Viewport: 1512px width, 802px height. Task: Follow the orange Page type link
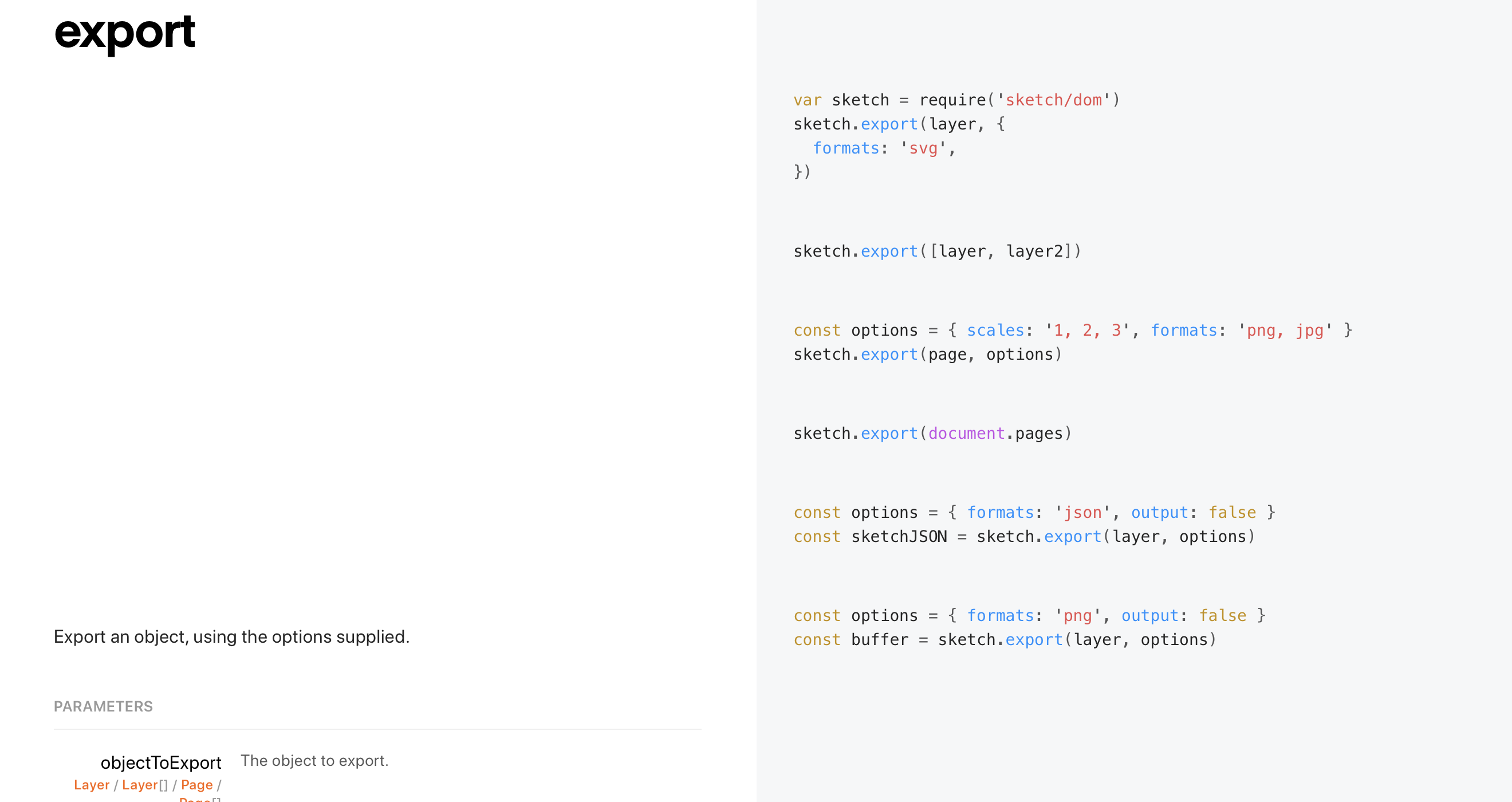click(x=196, y=784)
